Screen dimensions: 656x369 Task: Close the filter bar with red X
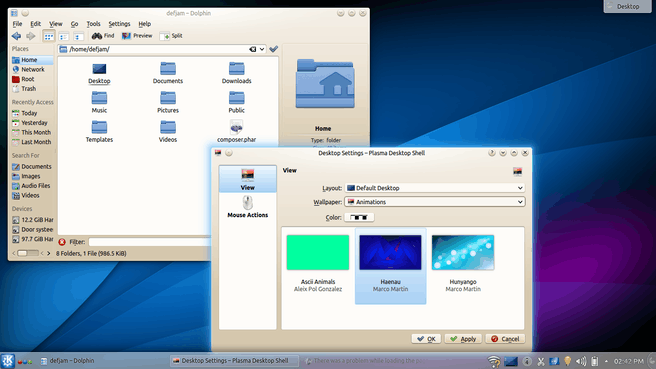coord(62,242)
